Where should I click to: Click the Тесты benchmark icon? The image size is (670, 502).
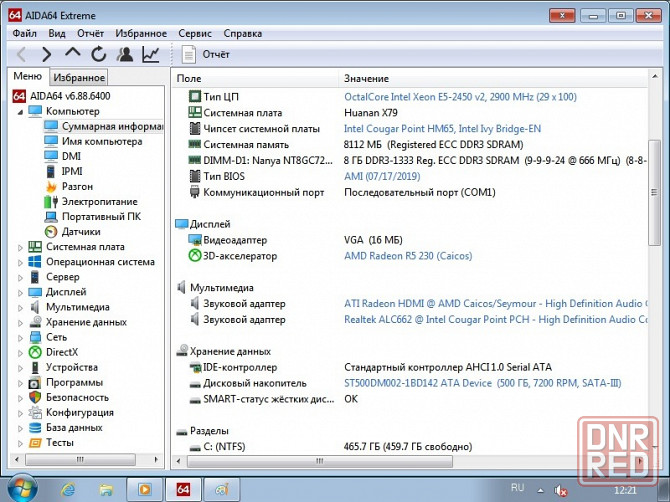[x=35, y=443]
